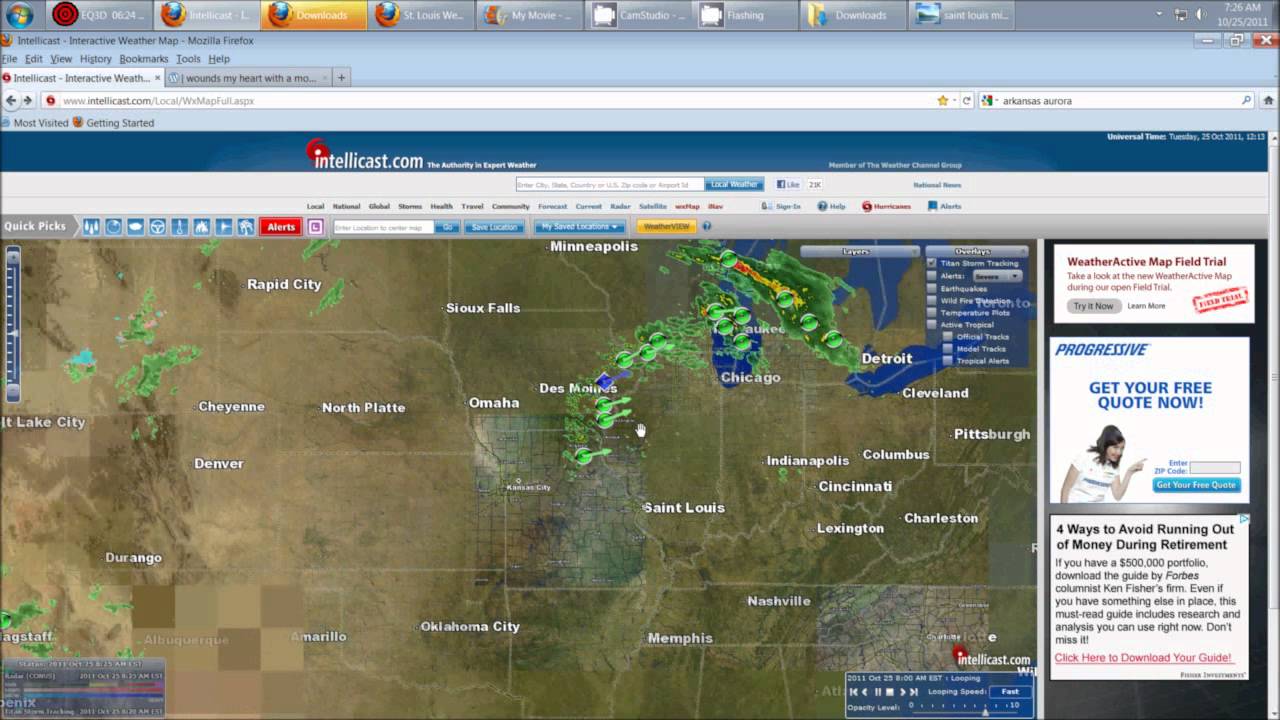Click the red Alerts button
This screenshot has width=1280, height=720.
[x=281, y=227]
